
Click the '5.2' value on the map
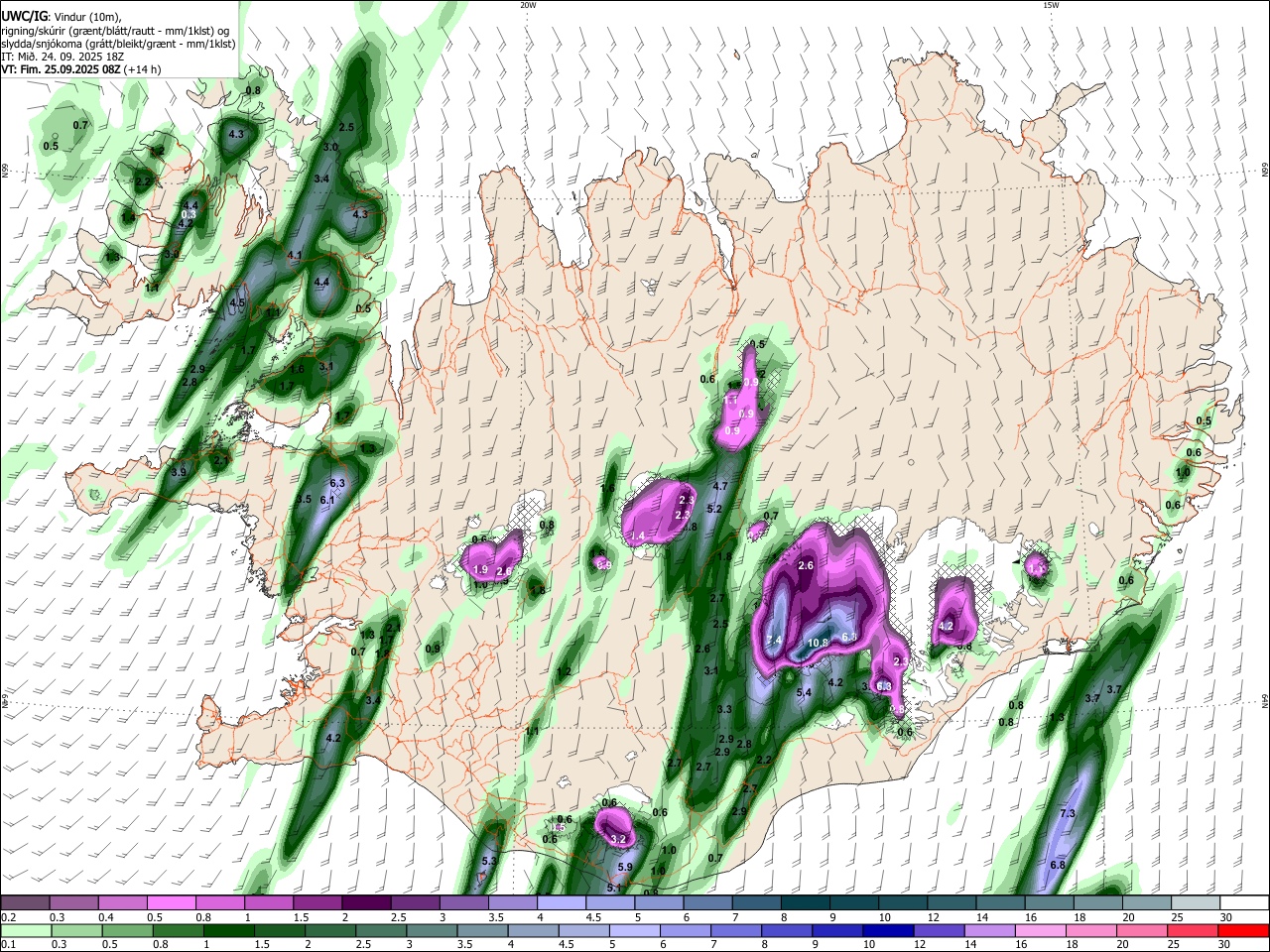tap(713, 509)
